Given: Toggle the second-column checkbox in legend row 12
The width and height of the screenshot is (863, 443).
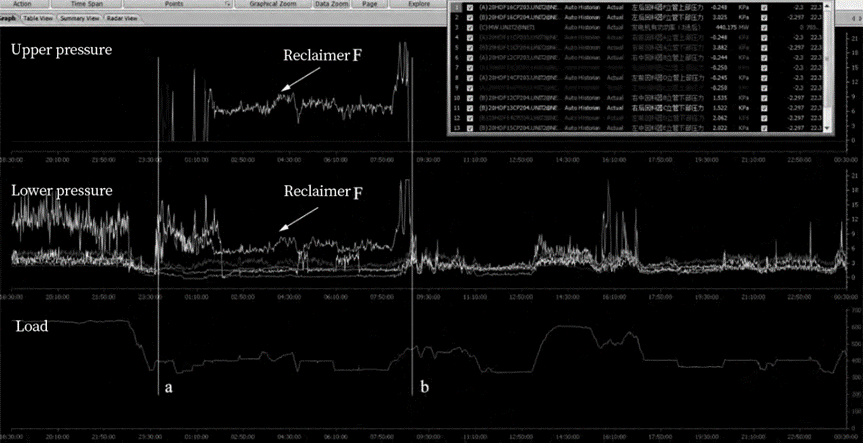Looking at the screenshot, I should pos(764,118).
